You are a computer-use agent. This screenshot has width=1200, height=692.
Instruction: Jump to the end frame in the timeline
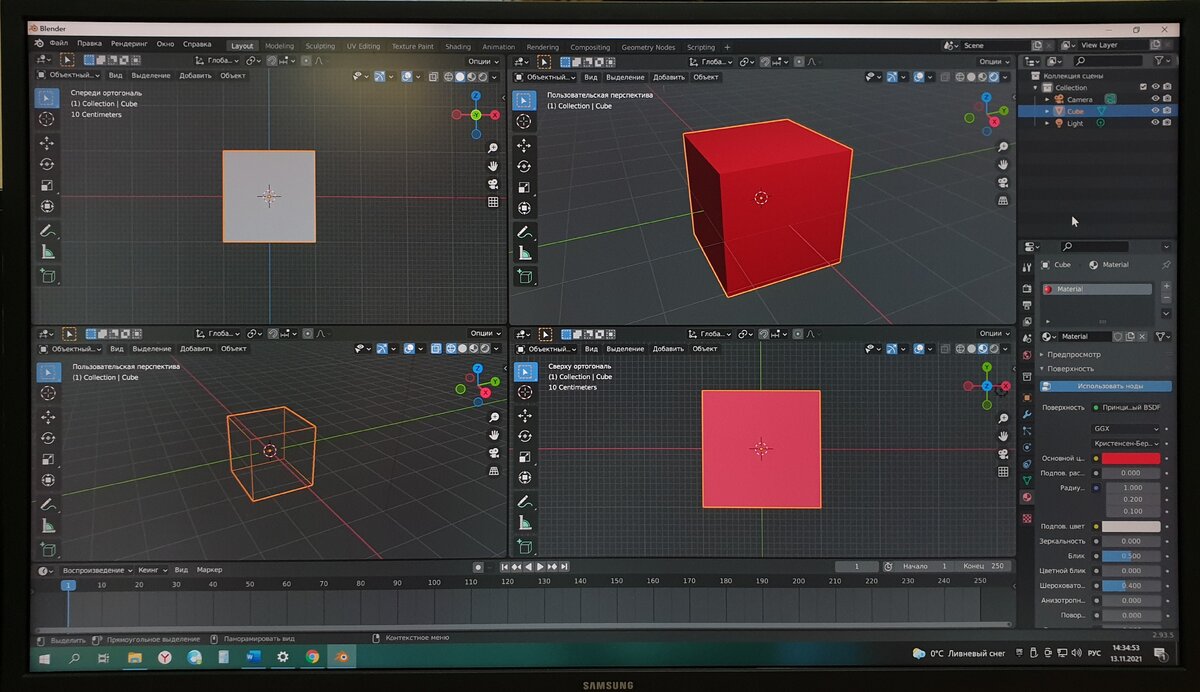click(564, 567)
